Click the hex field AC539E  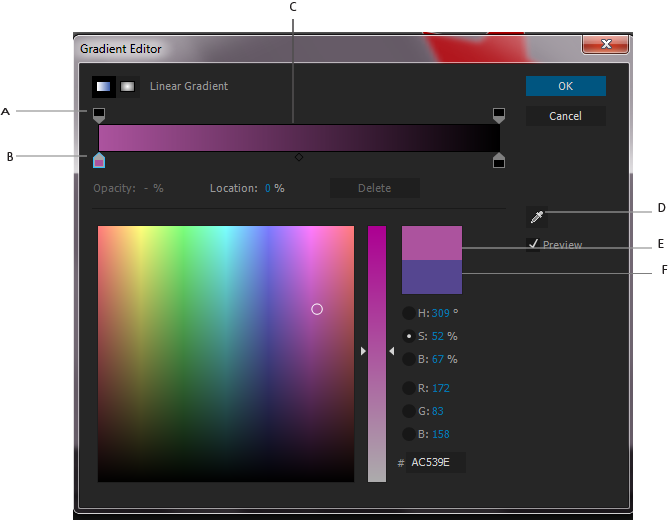pos(435,463)
